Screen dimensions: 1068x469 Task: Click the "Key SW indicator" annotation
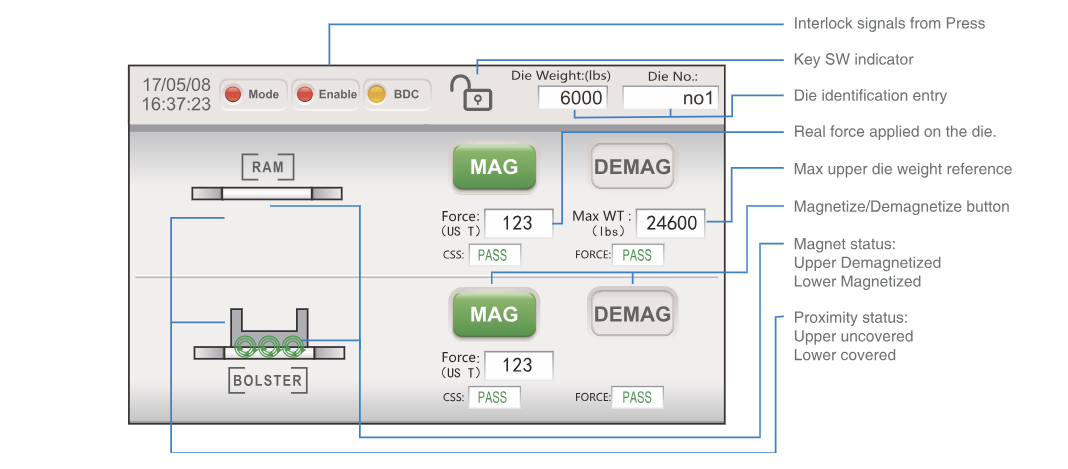point(853,59)
